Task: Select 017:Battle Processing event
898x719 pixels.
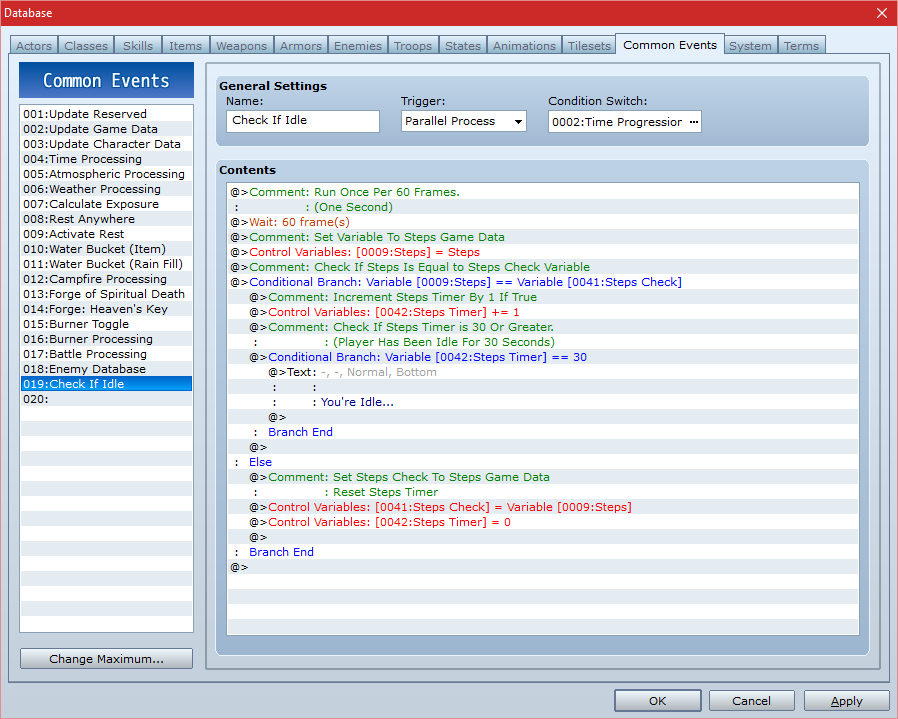Action: coord(106,353)
